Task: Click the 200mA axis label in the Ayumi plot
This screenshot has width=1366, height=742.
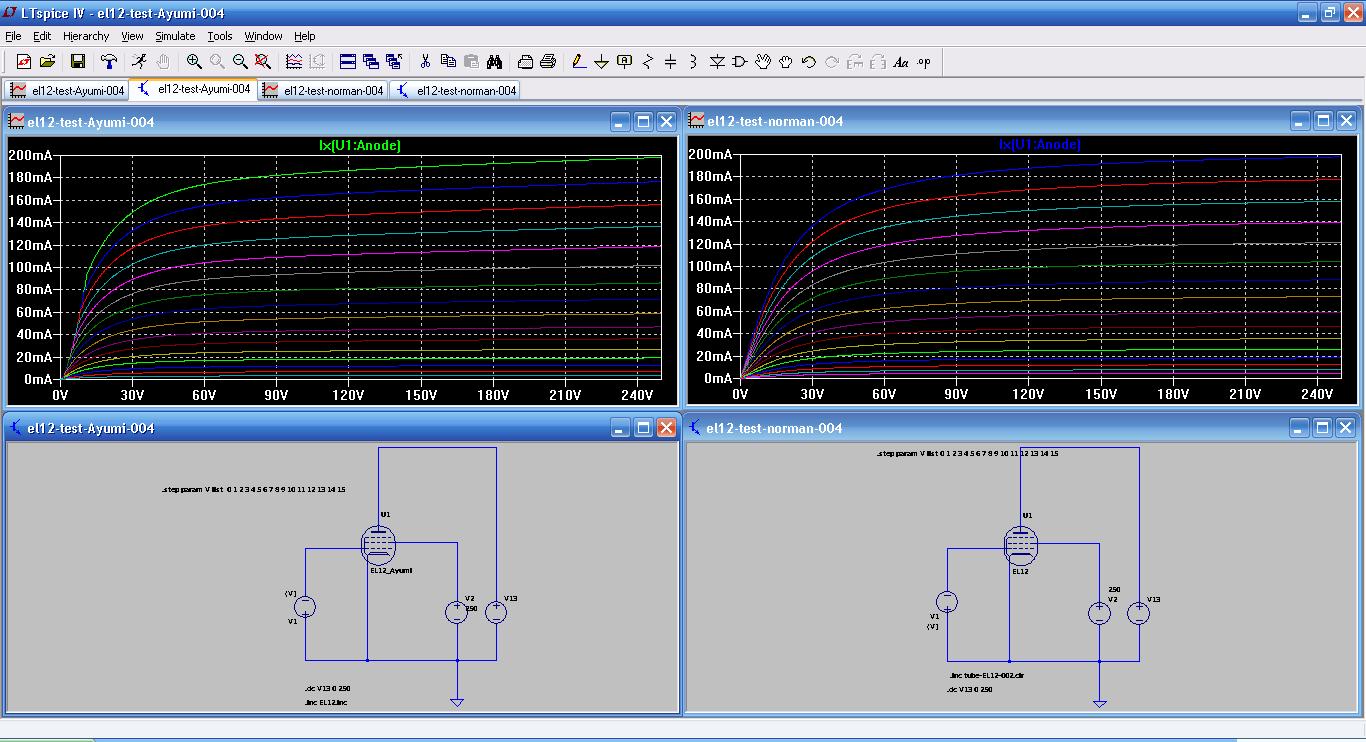Action: (31, 155)
